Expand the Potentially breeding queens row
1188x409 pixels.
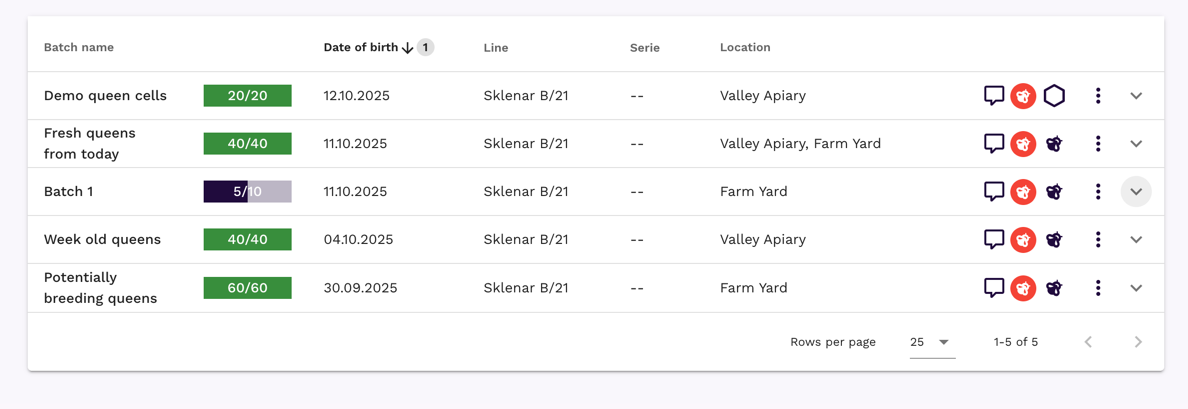(1136, 288)
